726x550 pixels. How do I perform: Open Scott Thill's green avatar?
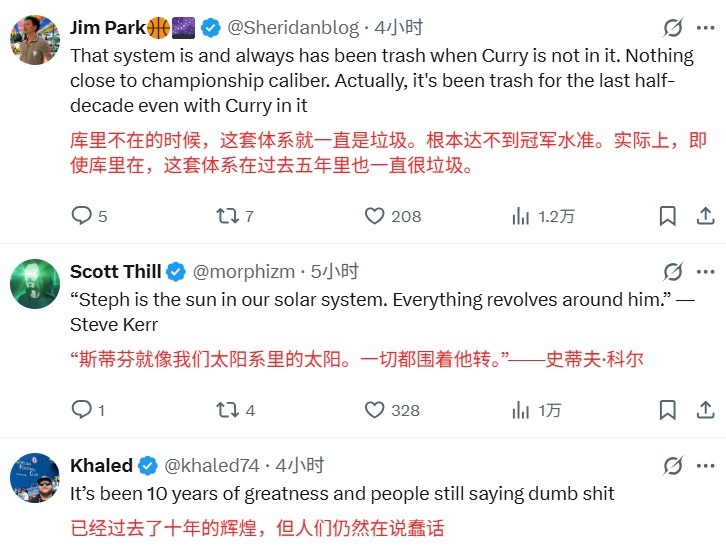(x=35, y=284)
